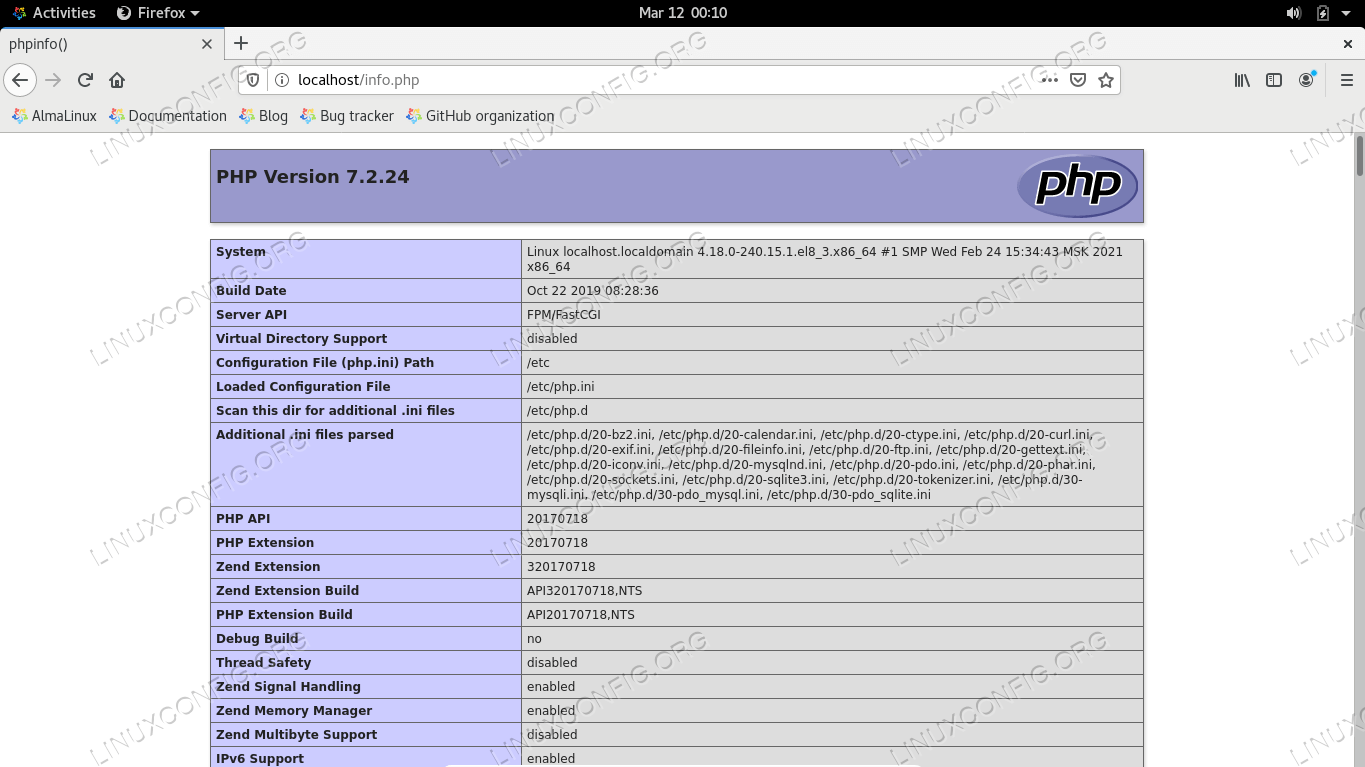1365x767 pixels.
Task: Select the phpinfo() tab
Action: point(100,44)
